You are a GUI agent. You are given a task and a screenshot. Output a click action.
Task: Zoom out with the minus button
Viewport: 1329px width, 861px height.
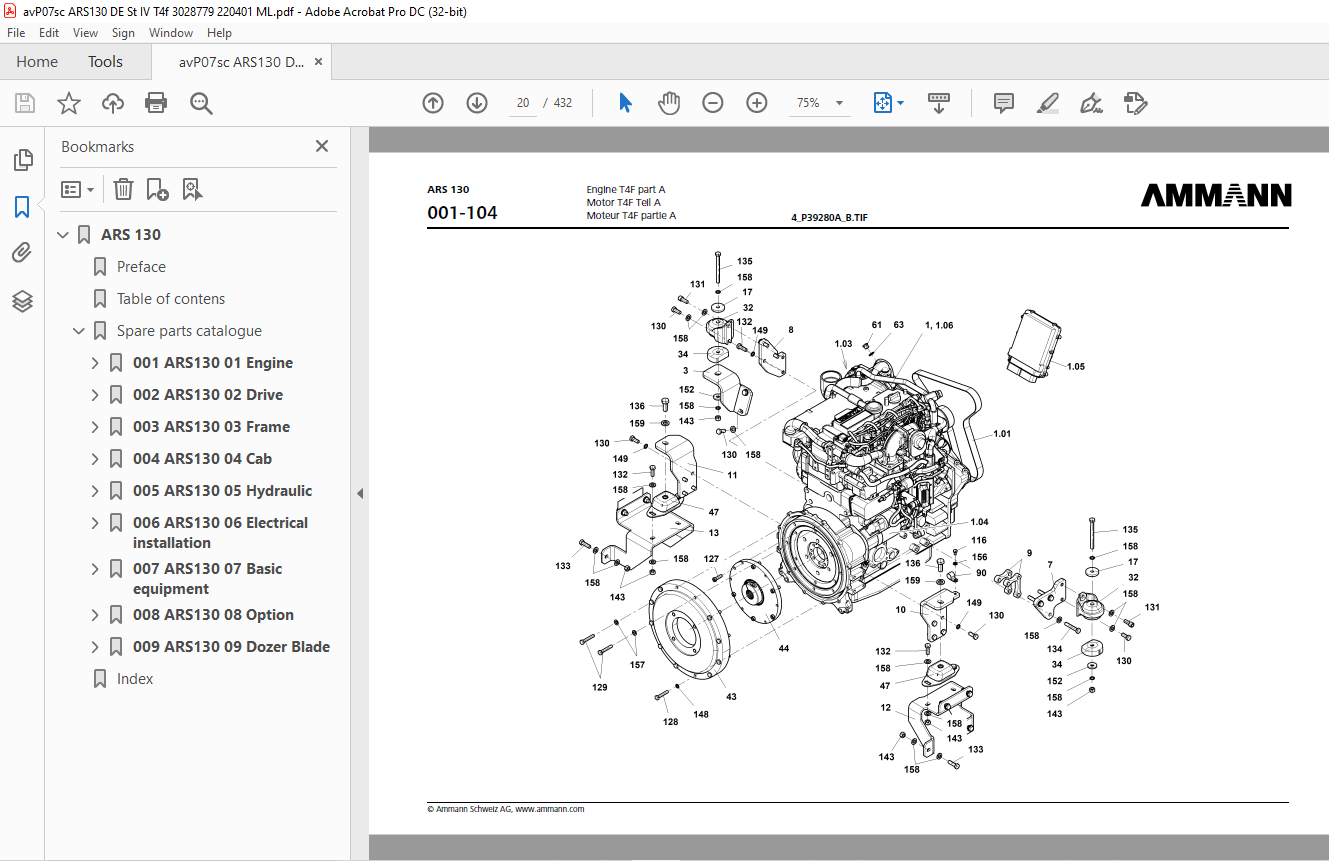point(713,103)
